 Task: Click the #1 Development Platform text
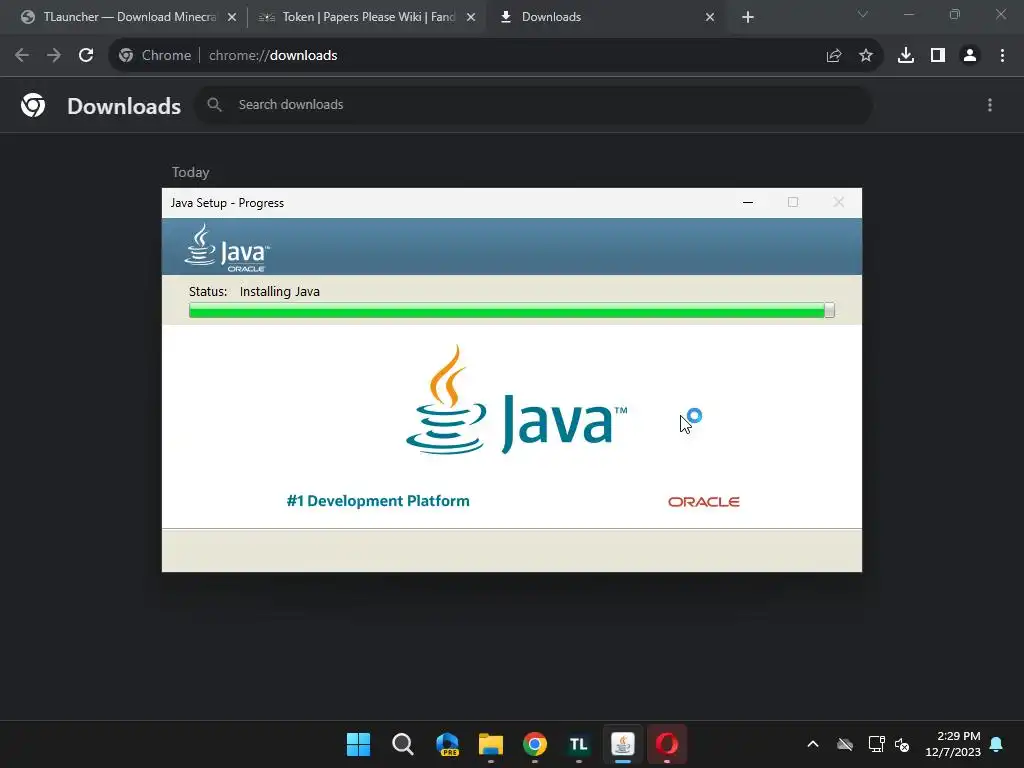pos(378,501)
